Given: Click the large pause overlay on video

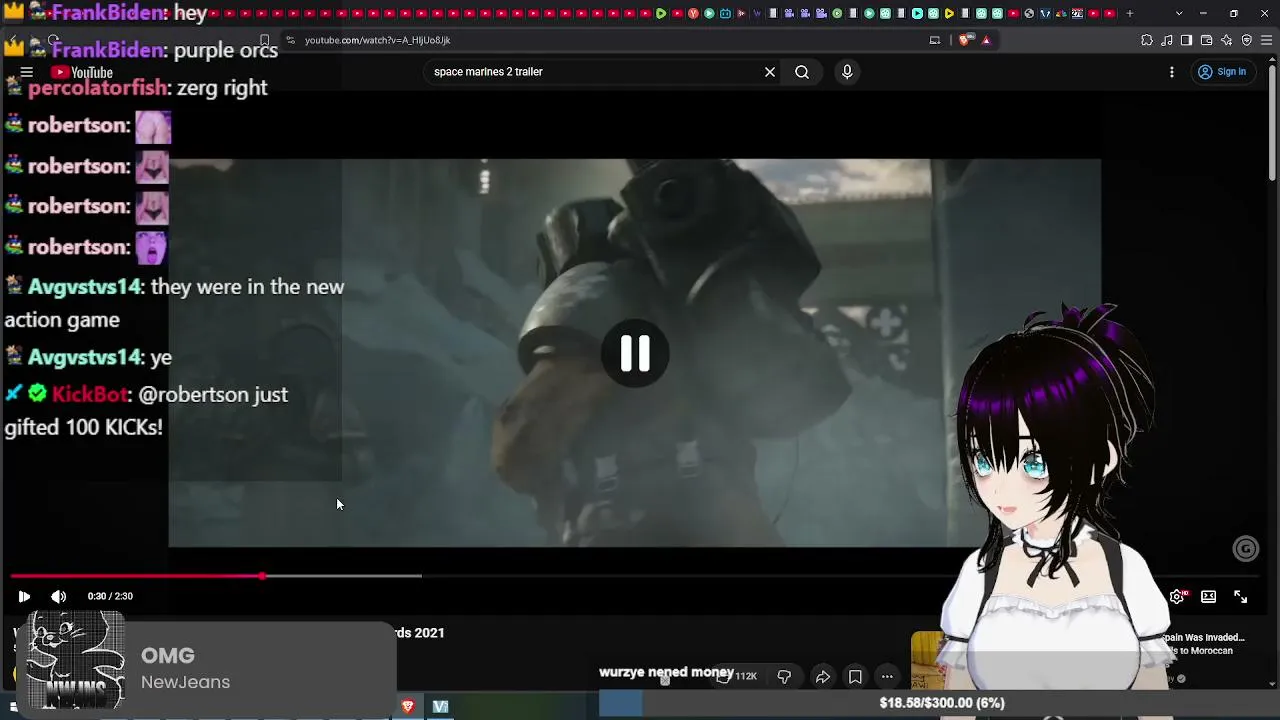Looking at the screenshot, I should [x=635, y=353].
